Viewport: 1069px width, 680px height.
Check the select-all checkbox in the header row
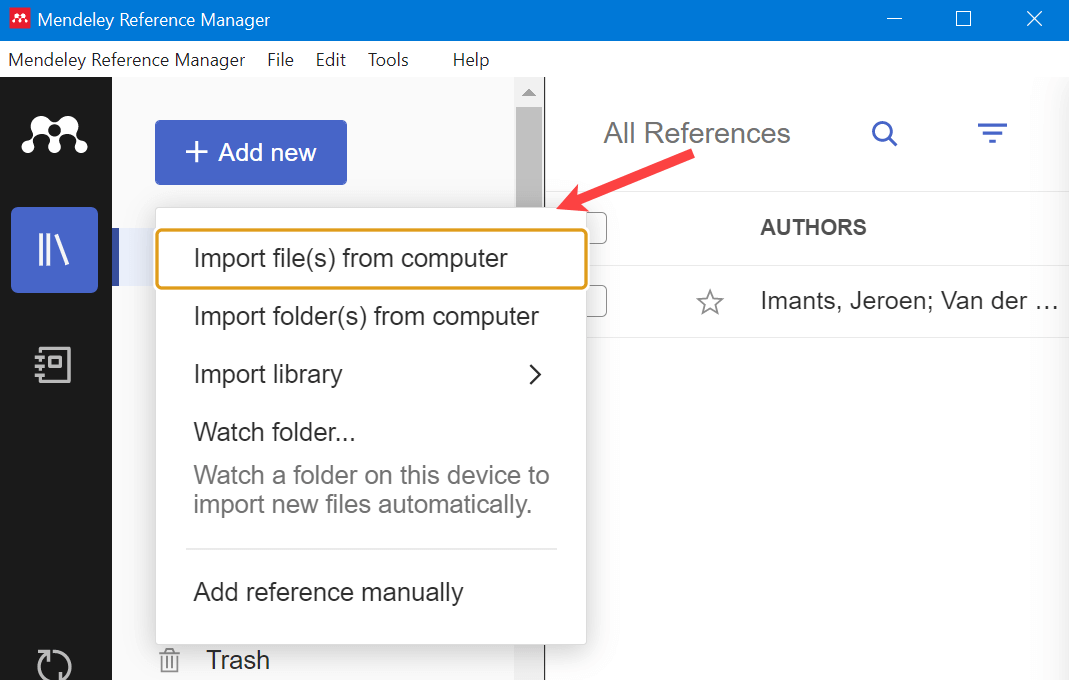click(597, 227)
